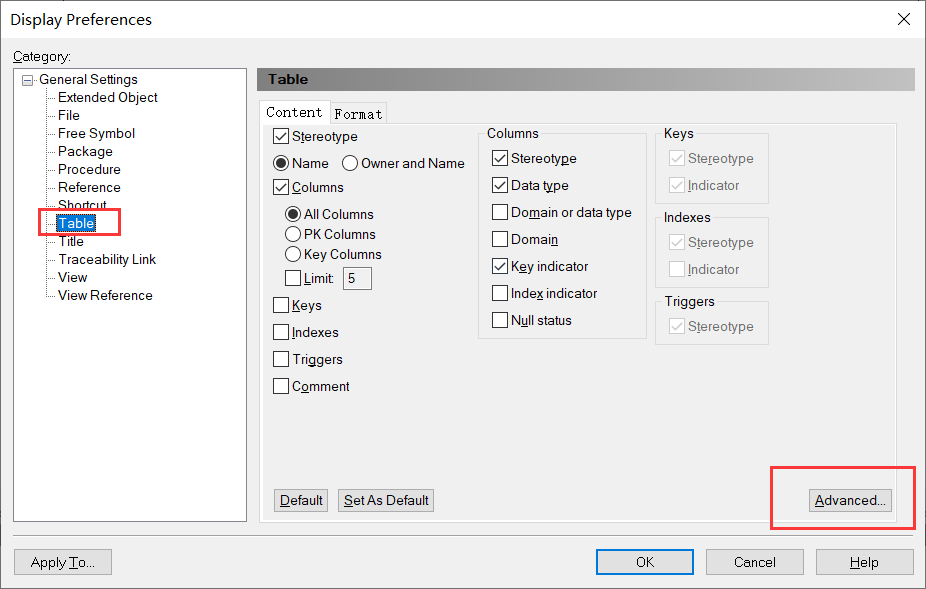This screenshot has width=926, height=589.
Task: Click the Limit value field showing 5
Action: pyautogui.click(x=357, y=279)
